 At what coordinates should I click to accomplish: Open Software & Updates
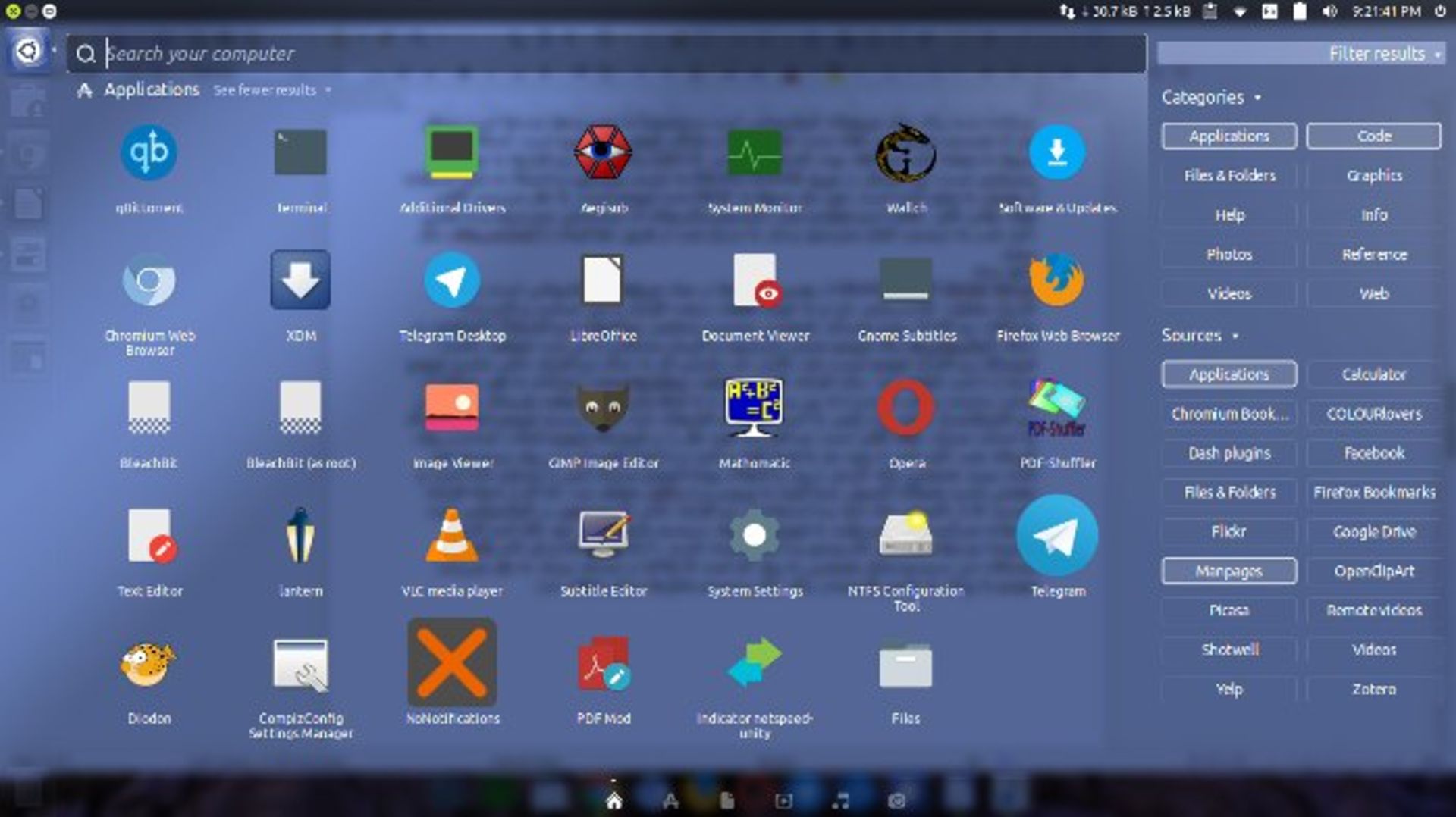(x=1057, y=153)
